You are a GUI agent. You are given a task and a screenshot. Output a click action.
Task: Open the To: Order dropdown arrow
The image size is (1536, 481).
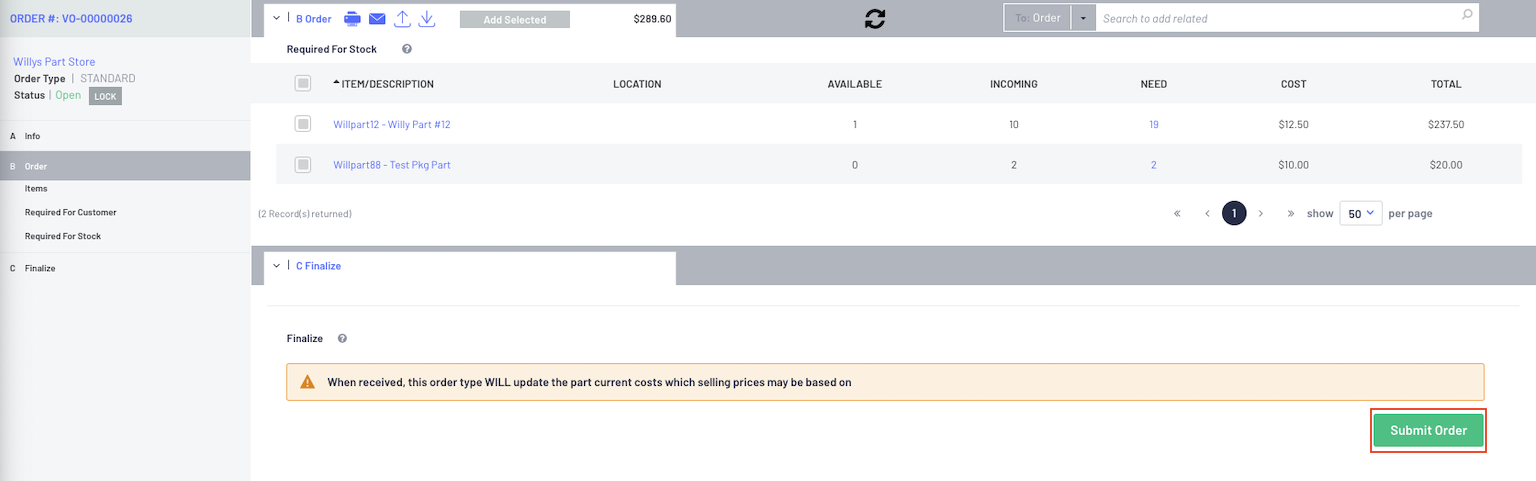pos(1083,18)
